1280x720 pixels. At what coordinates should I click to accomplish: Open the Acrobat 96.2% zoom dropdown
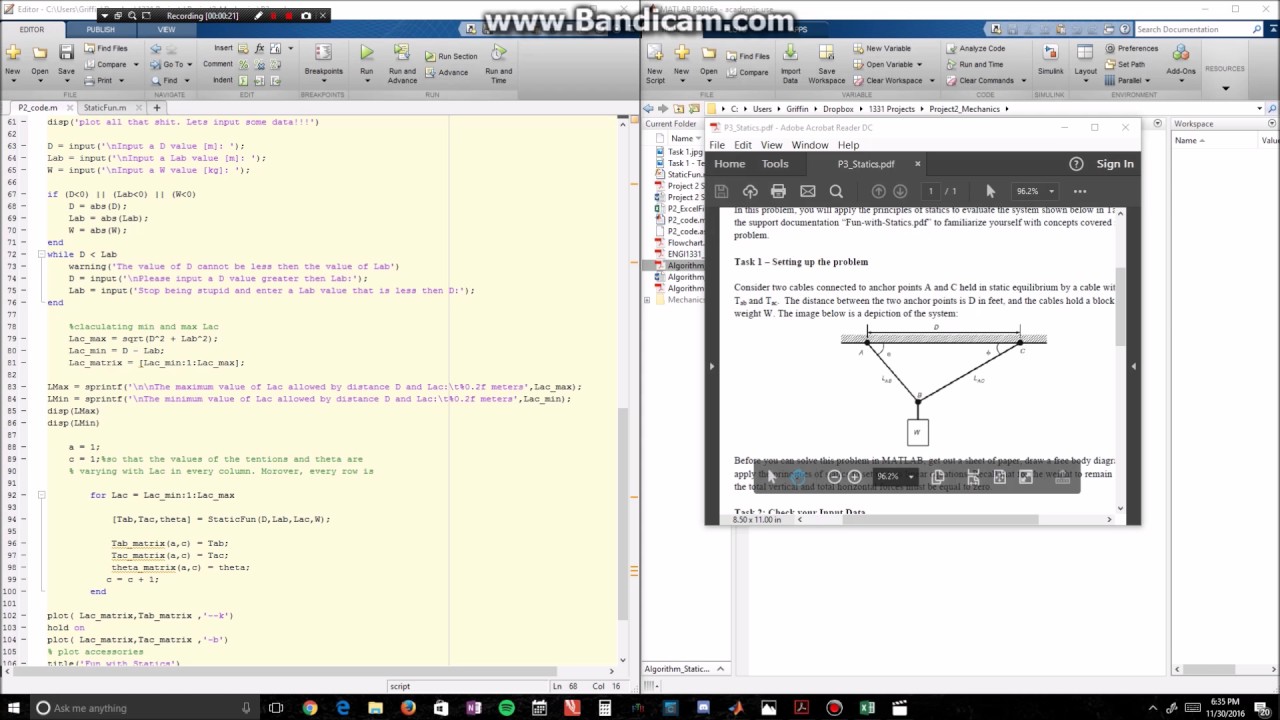1051,191
